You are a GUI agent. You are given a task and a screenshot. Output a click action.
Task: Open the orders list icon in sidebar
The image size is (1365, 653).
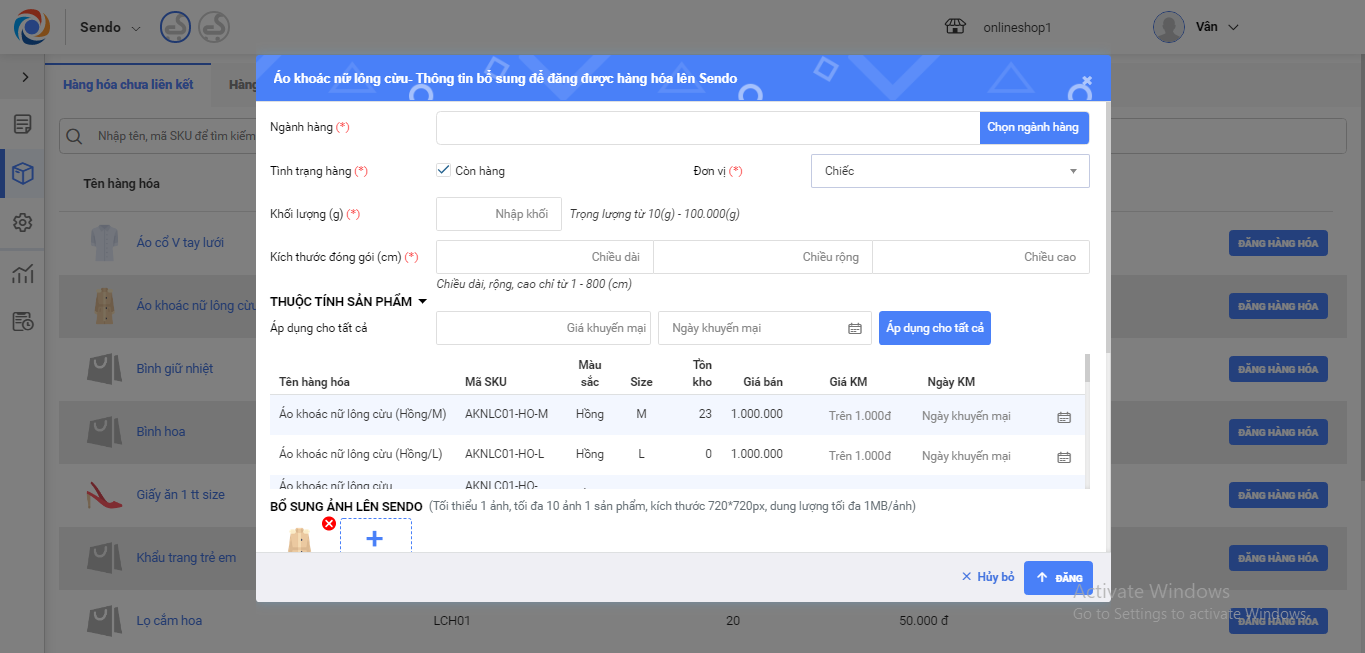click(x=22, y=124)
